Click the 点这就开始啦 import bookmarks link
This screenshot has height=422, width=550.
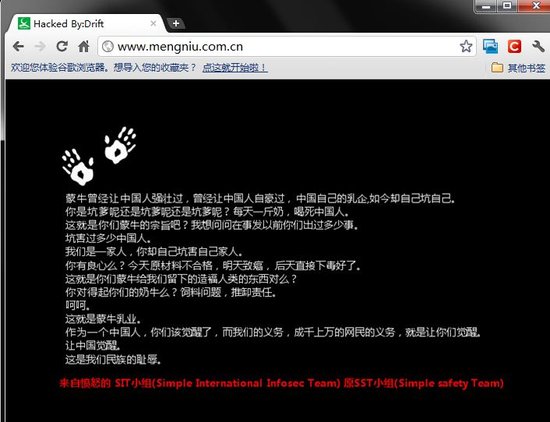coord(235,67)
